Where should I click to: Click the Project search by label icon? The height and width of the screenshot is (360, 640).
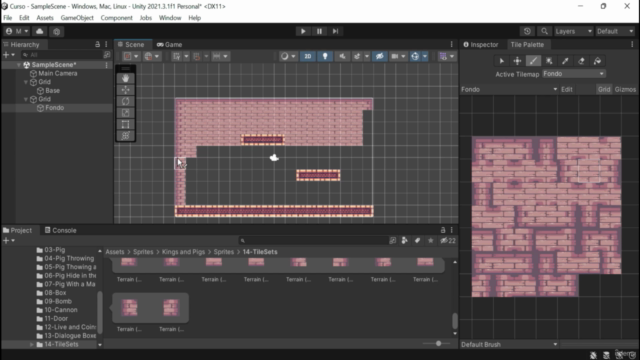[417, 241]
